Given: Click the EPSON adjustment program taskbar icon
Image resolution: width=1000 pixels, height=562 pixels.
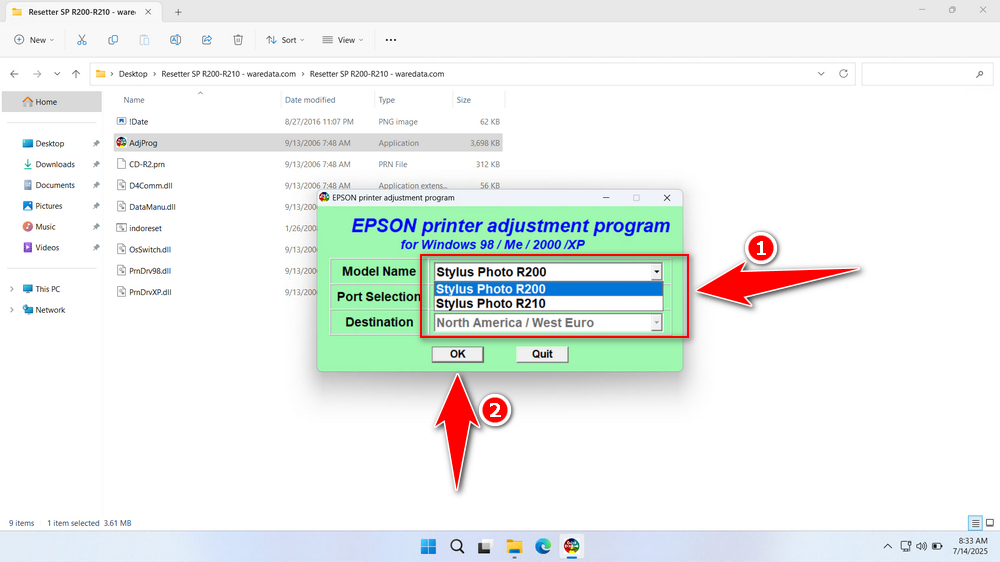Looking at the screenshot, I should (571, 547).
